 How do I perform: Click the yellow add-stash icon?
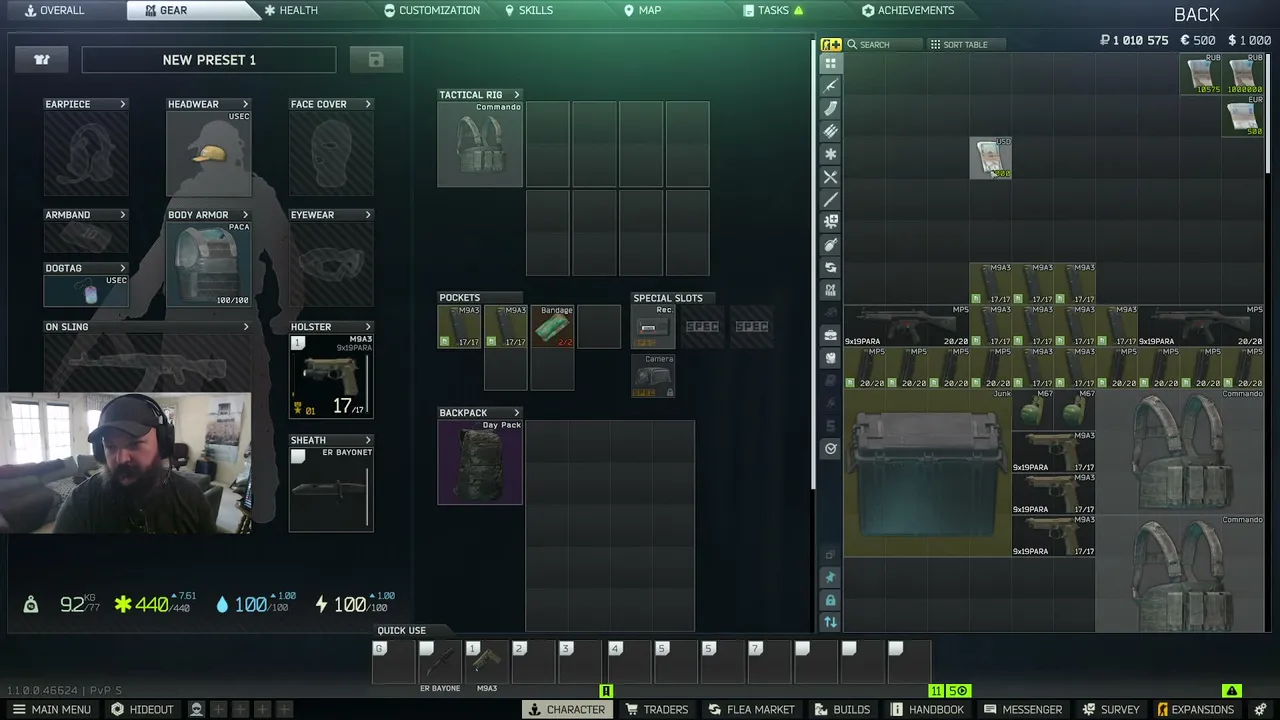click(831, 44)
